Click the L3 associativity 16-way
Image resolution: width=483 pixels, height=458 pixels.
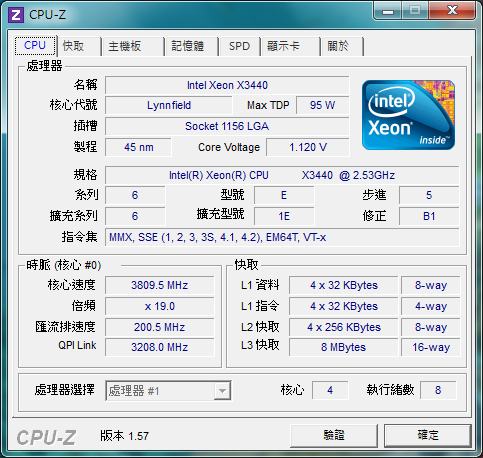(x=431, y=347)
